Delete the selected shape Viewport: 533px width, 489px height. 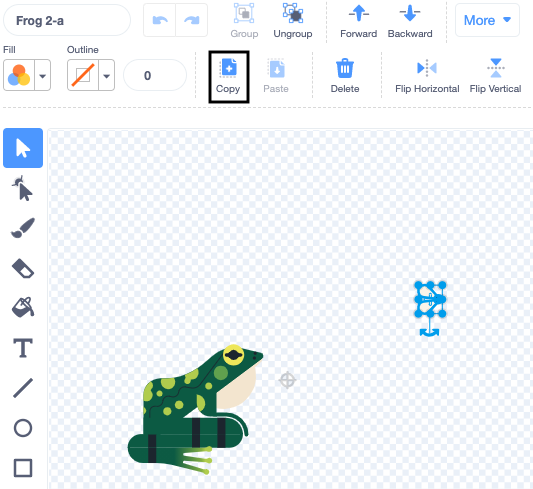pos(345,76)
